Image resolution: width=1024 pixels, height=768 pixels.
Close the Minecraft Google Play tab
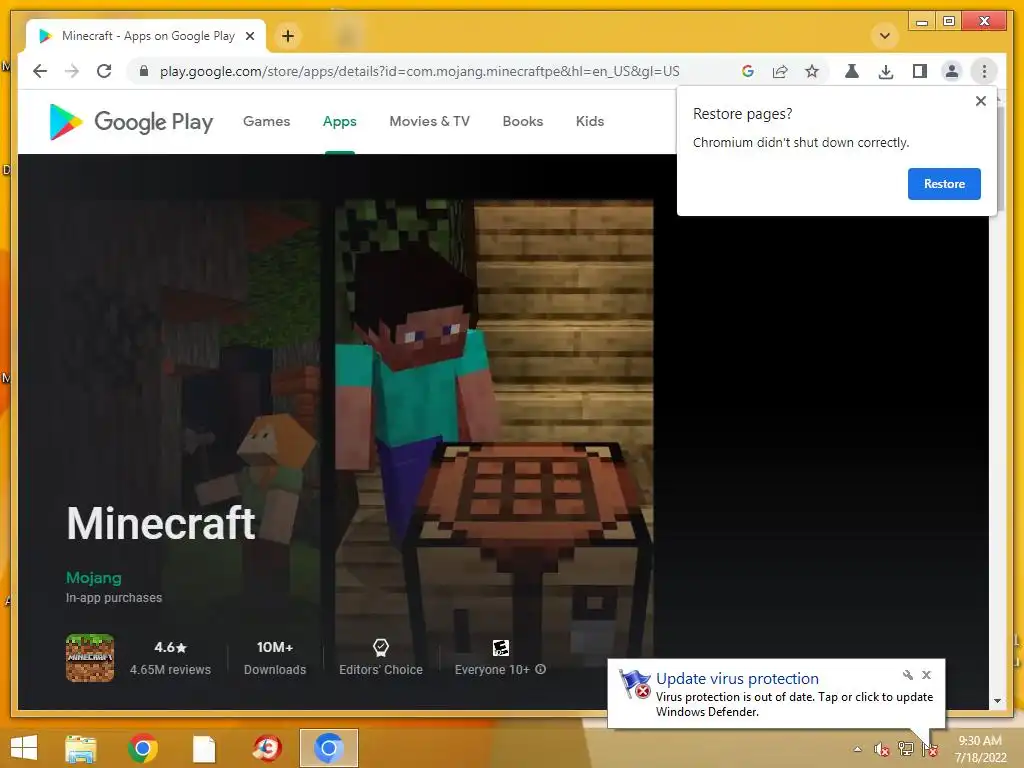(249, 36)
